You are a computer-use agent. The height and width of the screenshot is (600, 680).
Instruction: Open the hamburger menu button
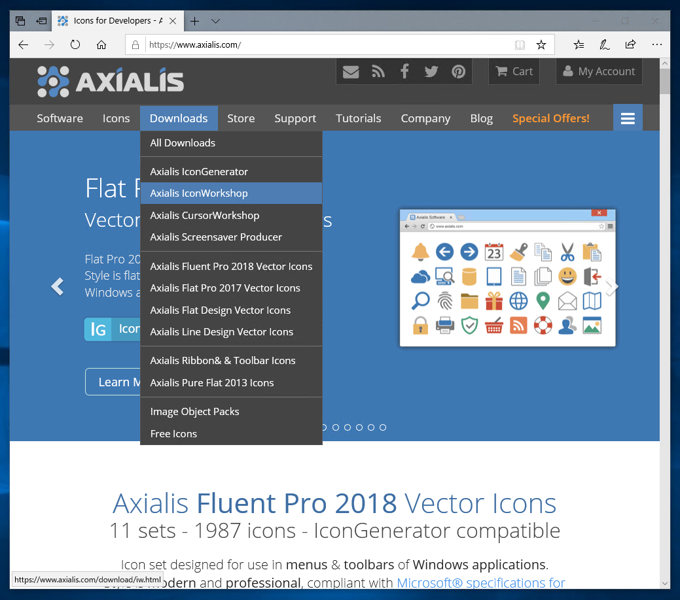click(628, 118)
